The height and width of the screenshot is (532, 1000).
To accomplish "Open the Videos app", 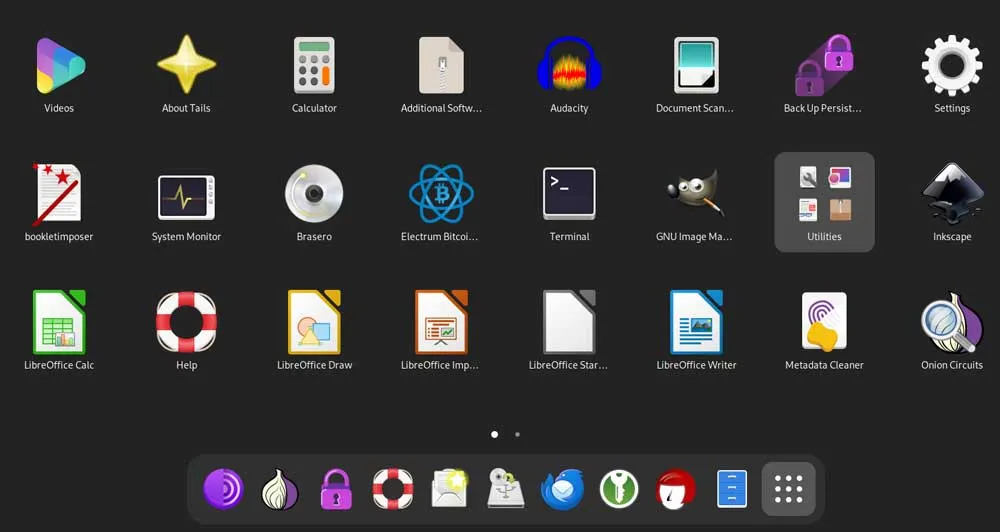I will [x=59, y=66].
